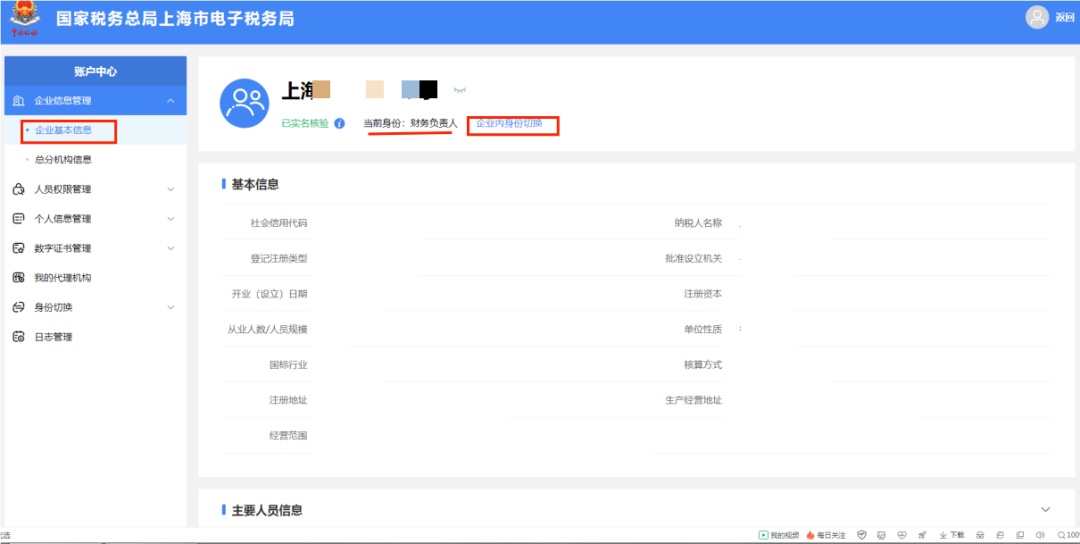Click the 返回 button in the header
Image resolution: width=1080 pixels, height=544 pixels.
coord(1064,18)
